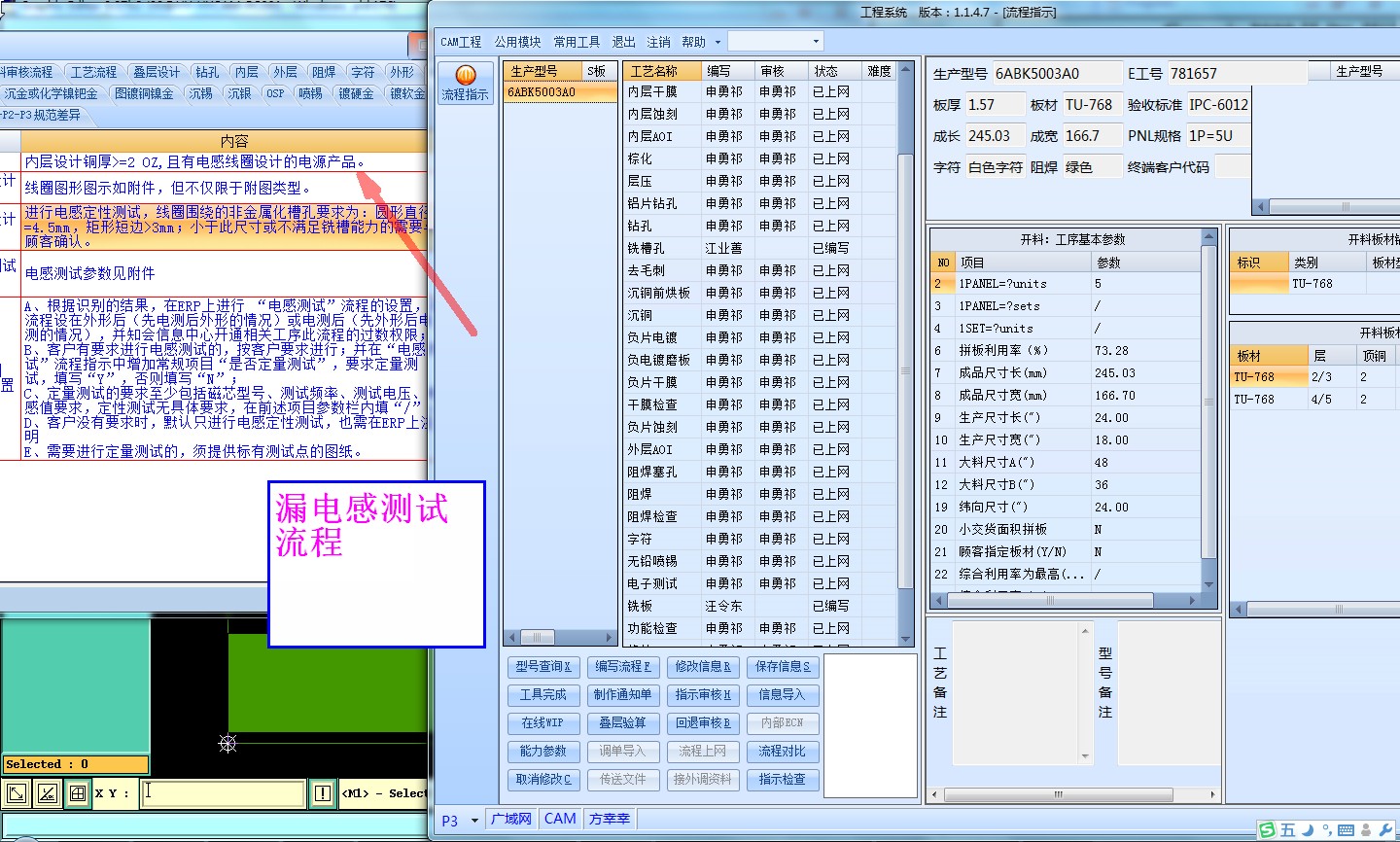Switch to the 阻焊 tab in left window
1400x842 pixels.
coord(324,72)
